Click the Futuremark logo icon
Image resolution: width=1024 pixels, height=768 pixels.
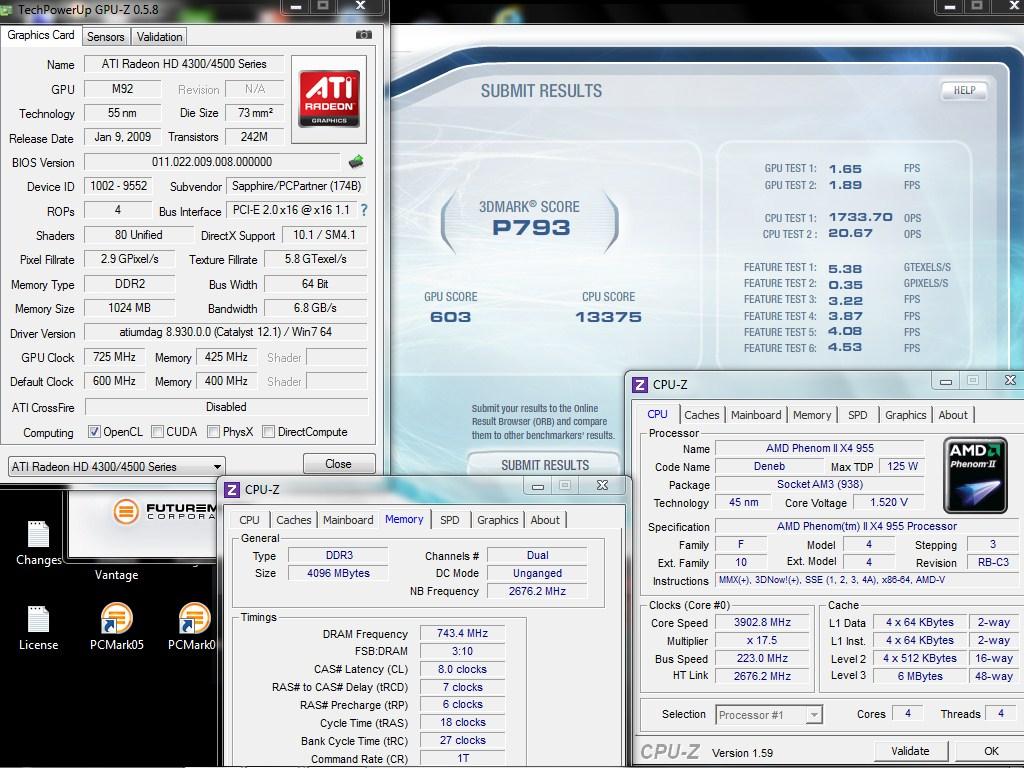pyautogui.click(x=126, y=511)
